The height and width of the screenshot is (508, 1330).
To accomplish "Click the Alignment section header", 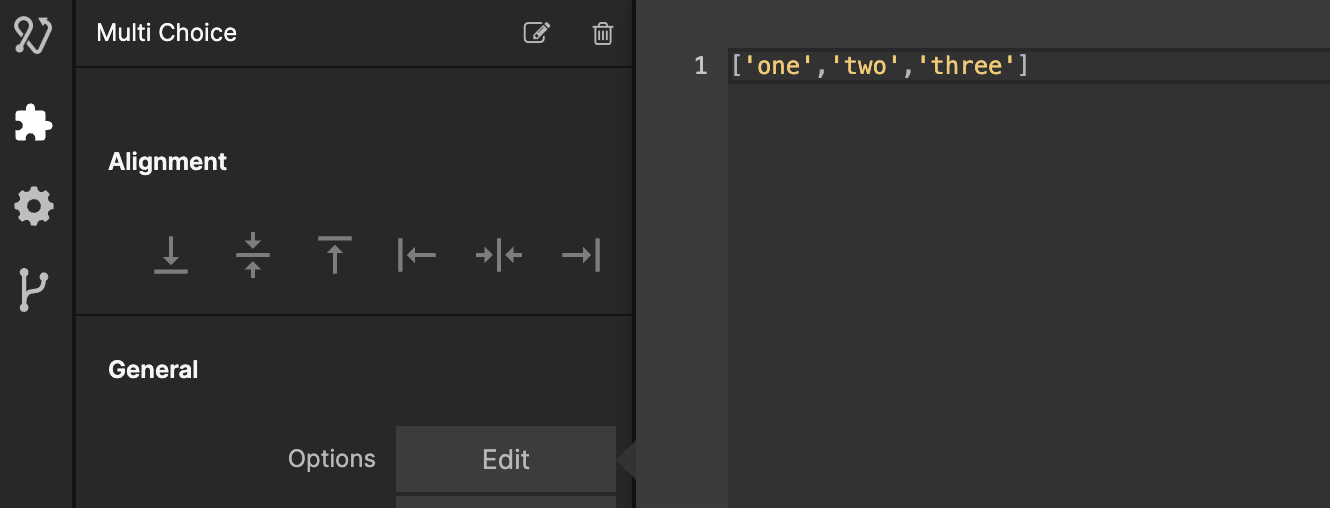I will tap(168, 162).
